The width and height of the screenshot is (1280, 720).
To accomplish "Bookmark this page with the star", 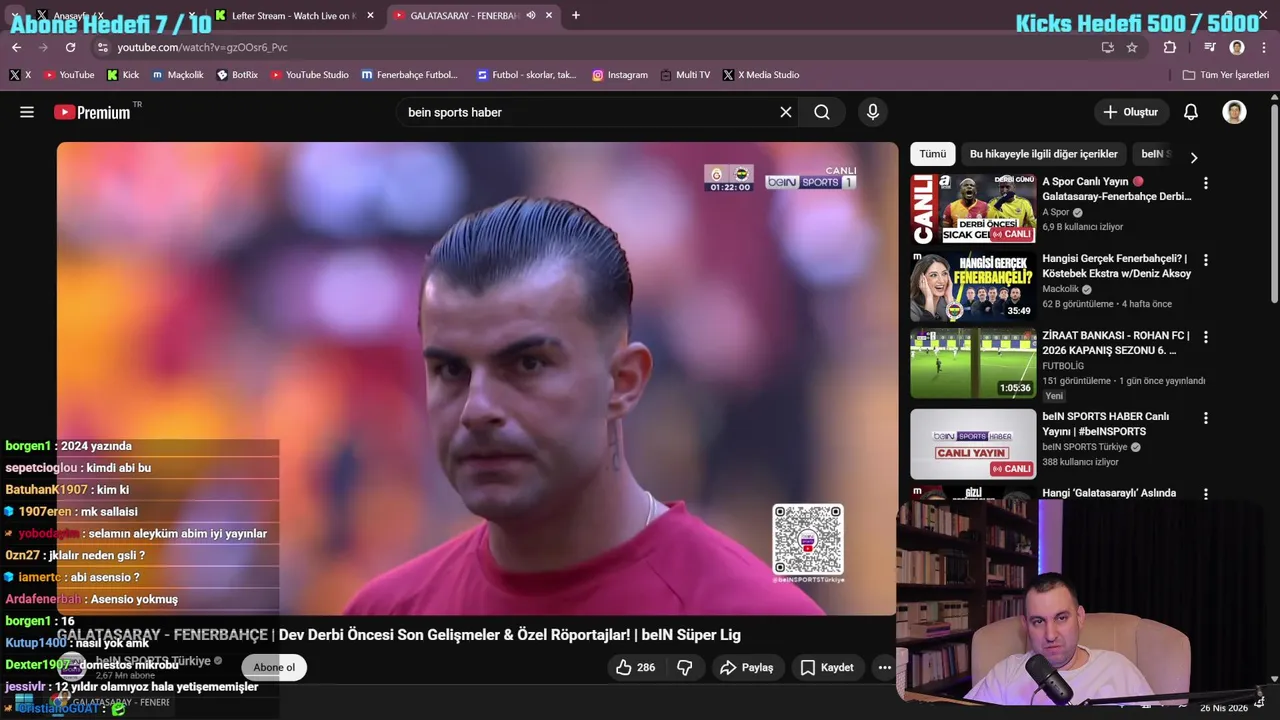I will 1132,47.
